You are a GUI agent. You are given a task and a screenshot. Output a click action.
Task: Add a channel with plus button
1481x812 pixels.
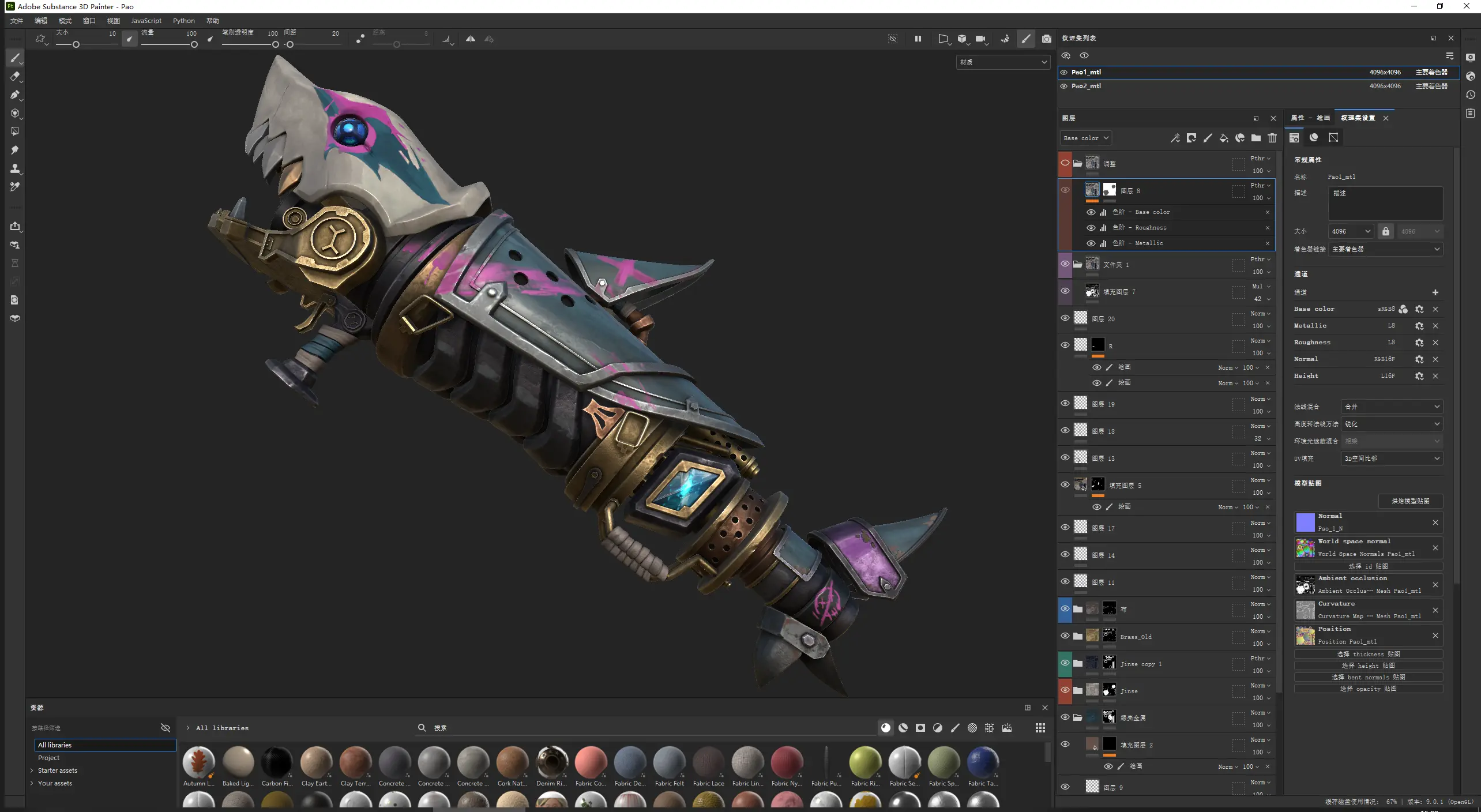[x=1435, y=292]
